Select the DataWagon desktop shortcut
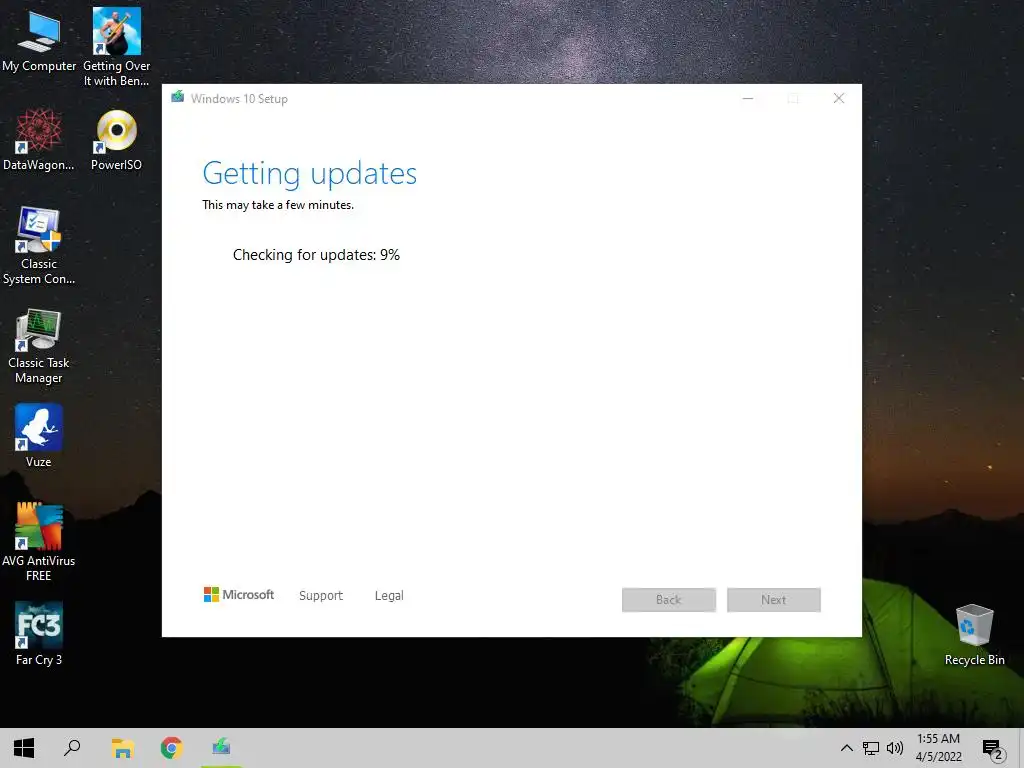This screenshot has height=768, width=1024. (39, 140)
